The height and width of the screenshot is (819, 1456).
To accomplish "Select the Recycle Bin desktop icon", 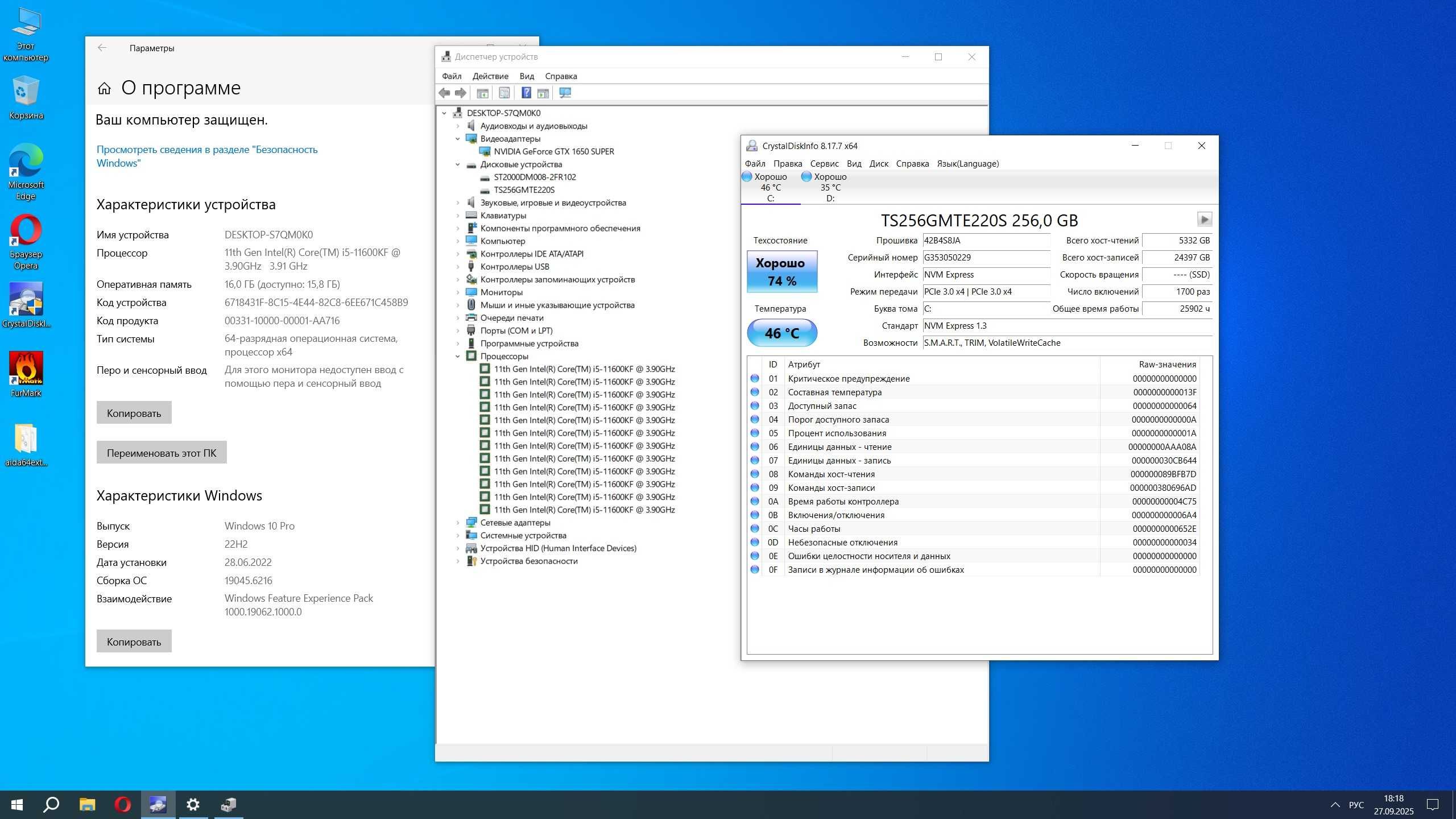I will [26, 98].
